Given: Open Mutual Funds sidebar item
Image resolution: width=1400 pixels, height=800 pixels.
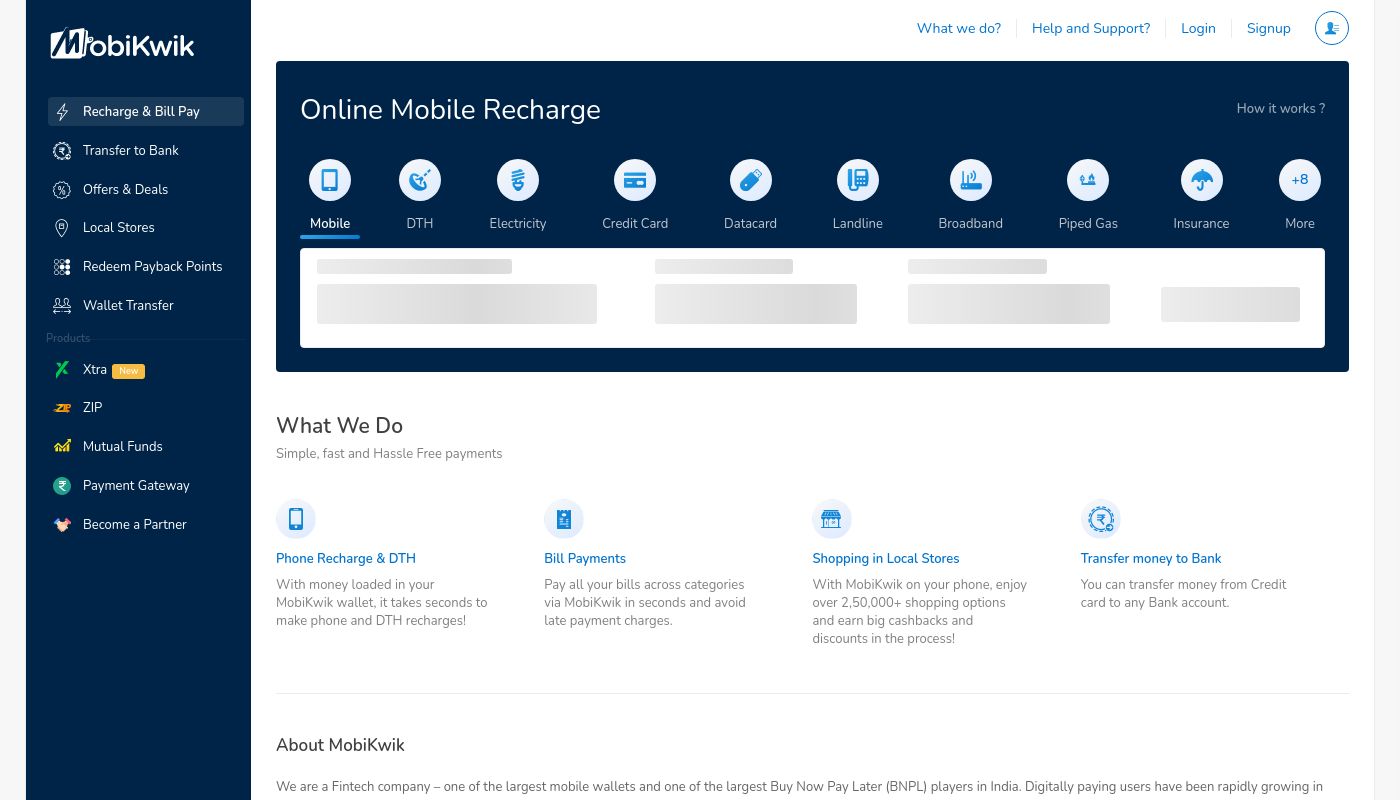Looking at the screenshot, I should tap(122, 447).
